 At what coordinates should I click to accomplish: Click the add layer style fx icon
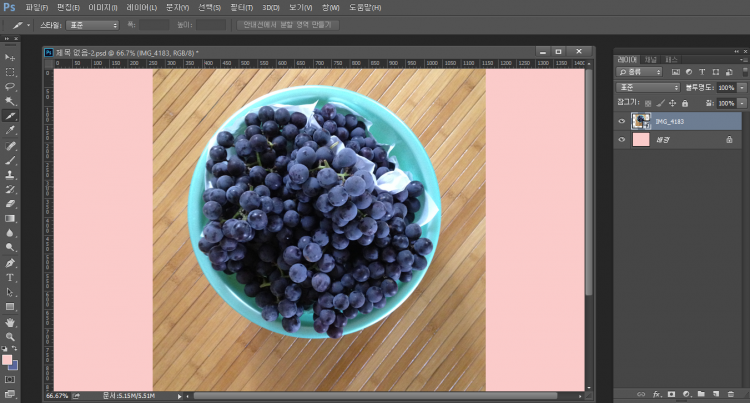click(x=656, y=393)
